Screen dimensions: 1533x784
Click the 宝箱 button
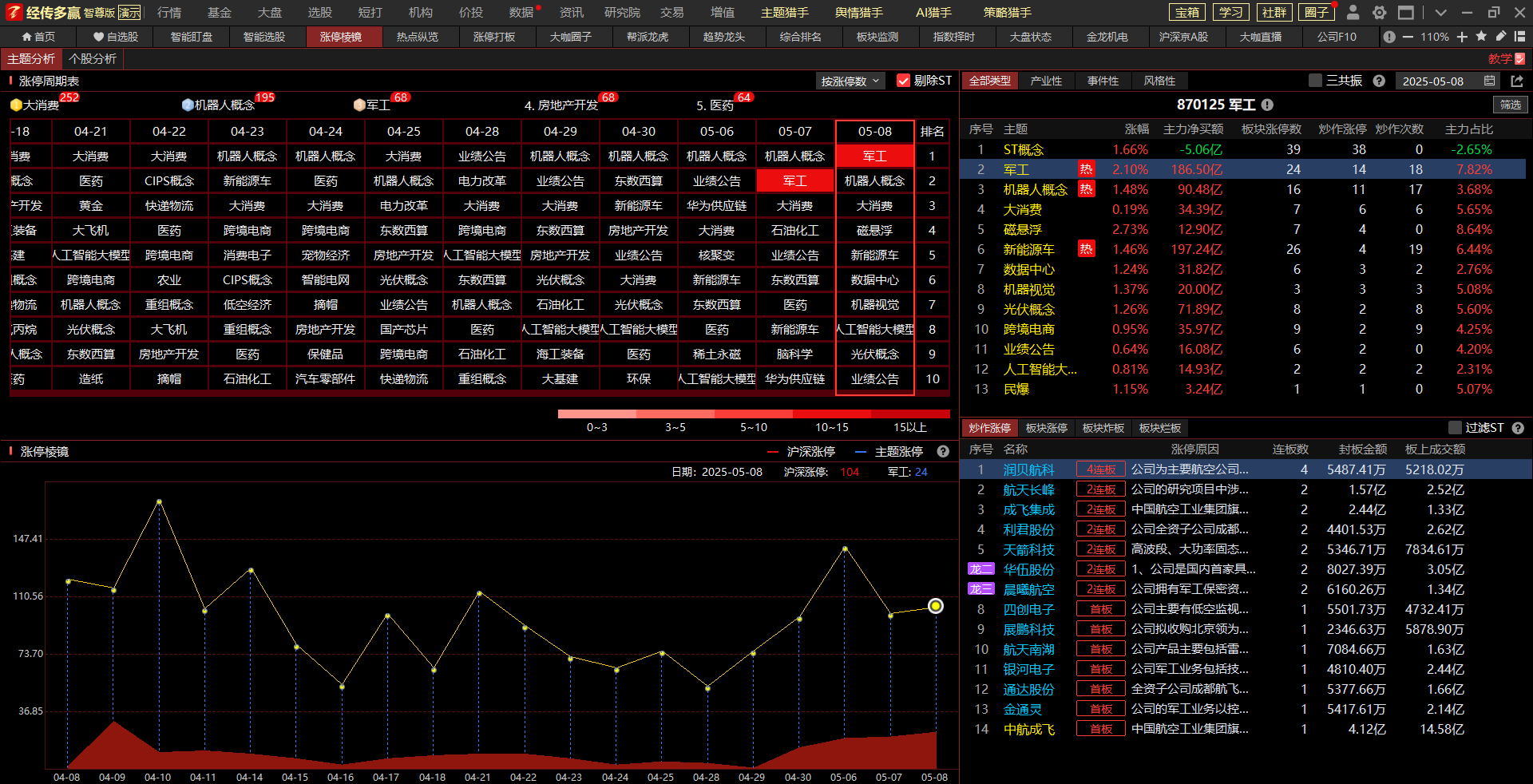tap(1187, 12)
